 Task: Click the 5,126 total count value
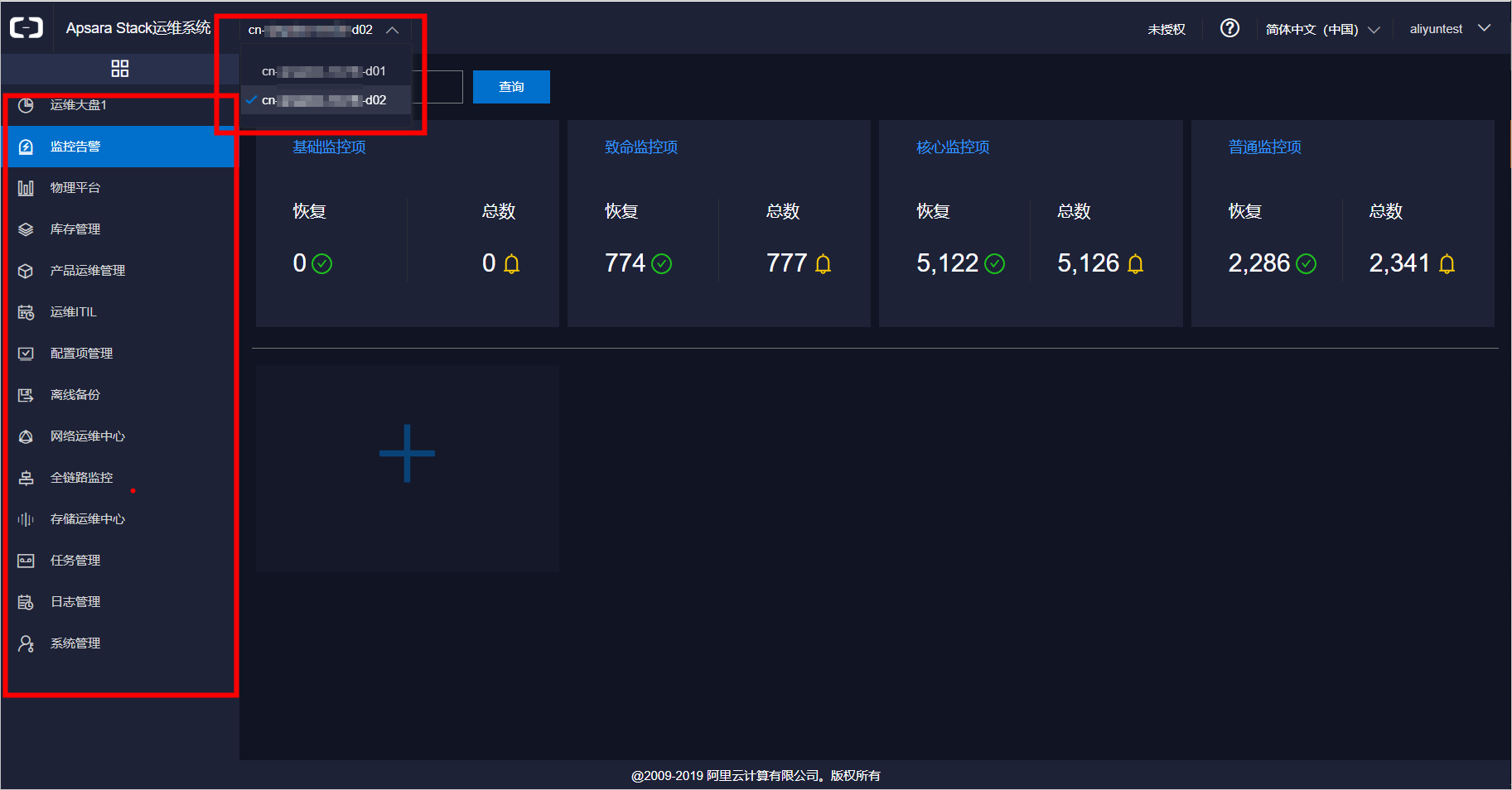1088,263
